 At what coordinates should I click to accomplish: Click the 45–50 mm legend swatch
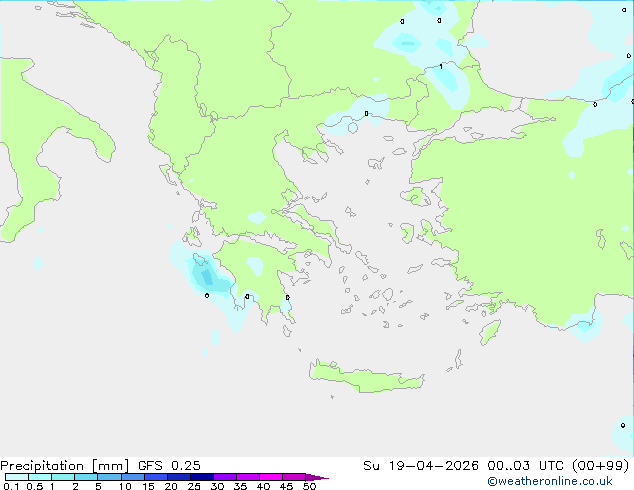point(294,477)
